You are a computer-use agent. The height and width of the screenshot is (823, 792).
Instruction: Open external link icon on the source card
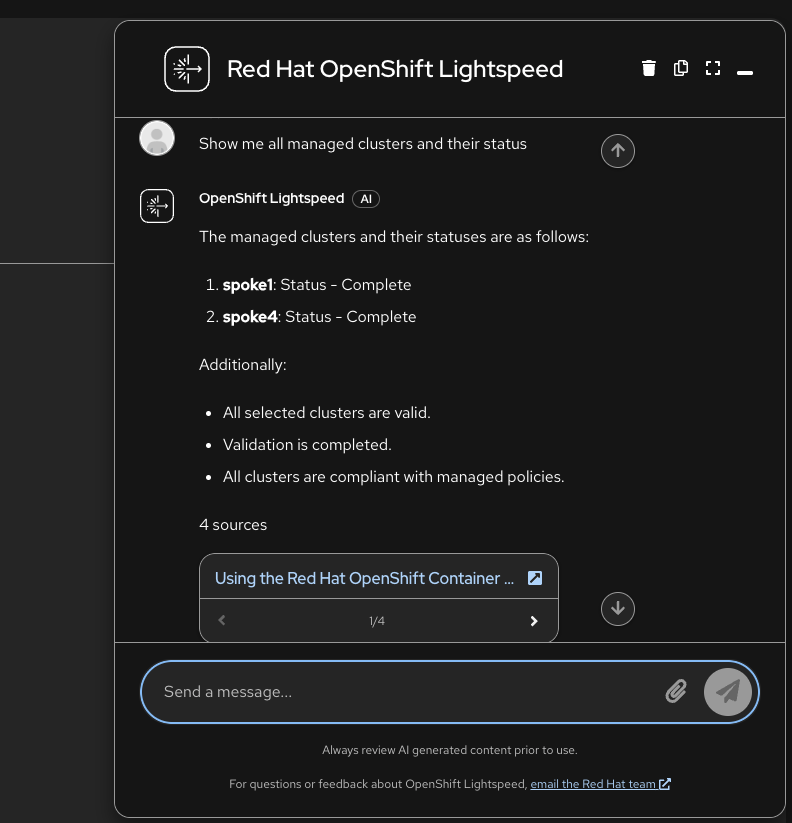pyautogui.click(x=535, y=578)
